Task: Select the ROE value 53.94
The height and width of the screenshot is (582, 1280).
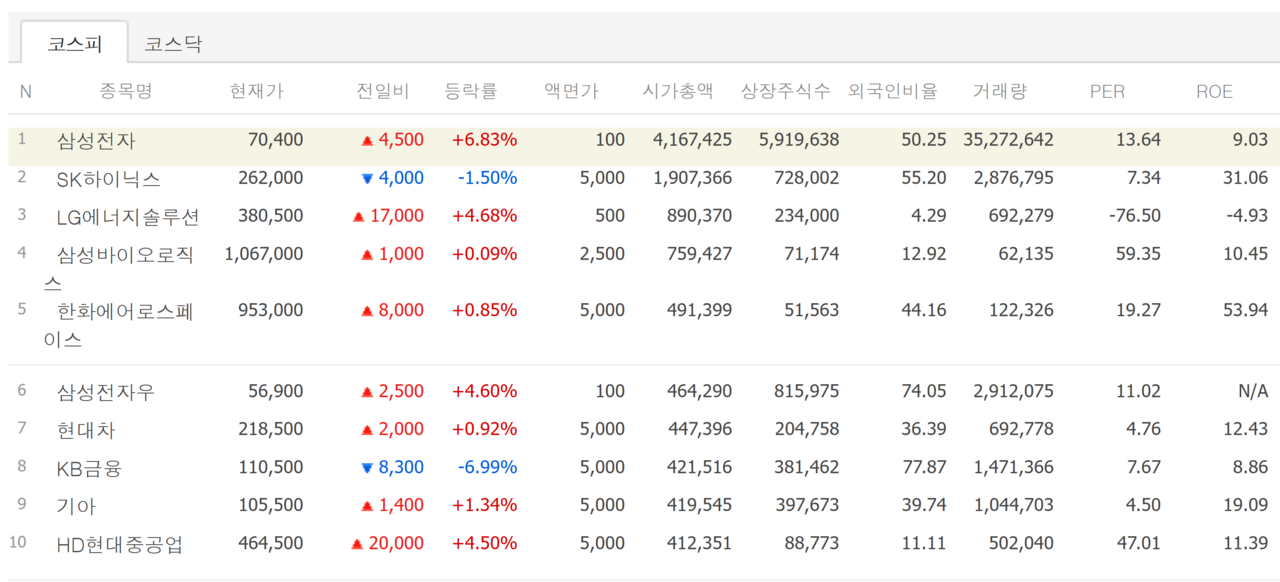Action: point(1245,310)
